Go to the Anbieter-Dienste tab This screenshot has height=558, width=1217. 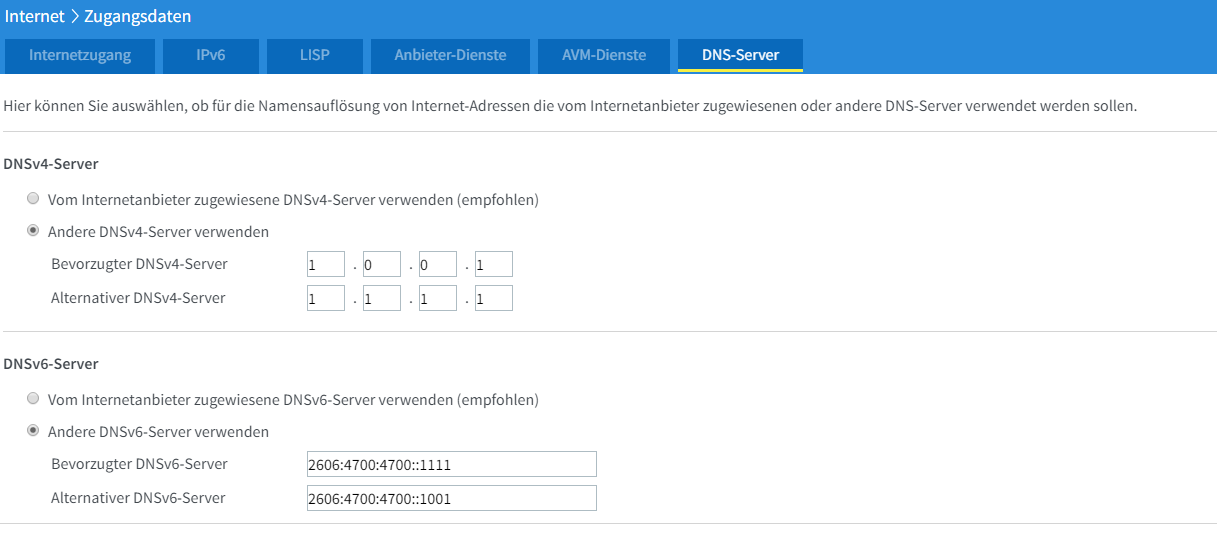click(450, 56)
